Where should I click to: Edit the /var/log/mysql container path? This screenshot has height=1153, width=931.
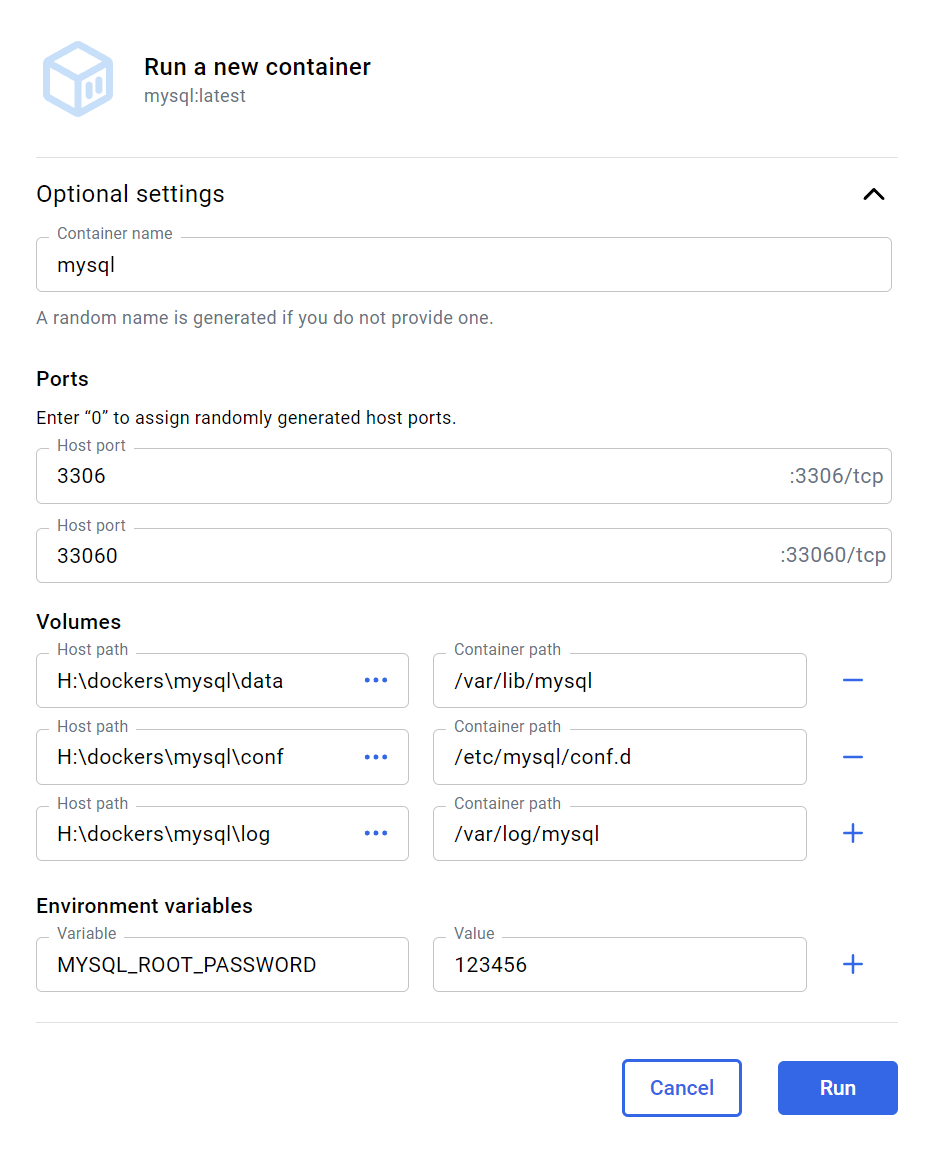click(619, 833)
